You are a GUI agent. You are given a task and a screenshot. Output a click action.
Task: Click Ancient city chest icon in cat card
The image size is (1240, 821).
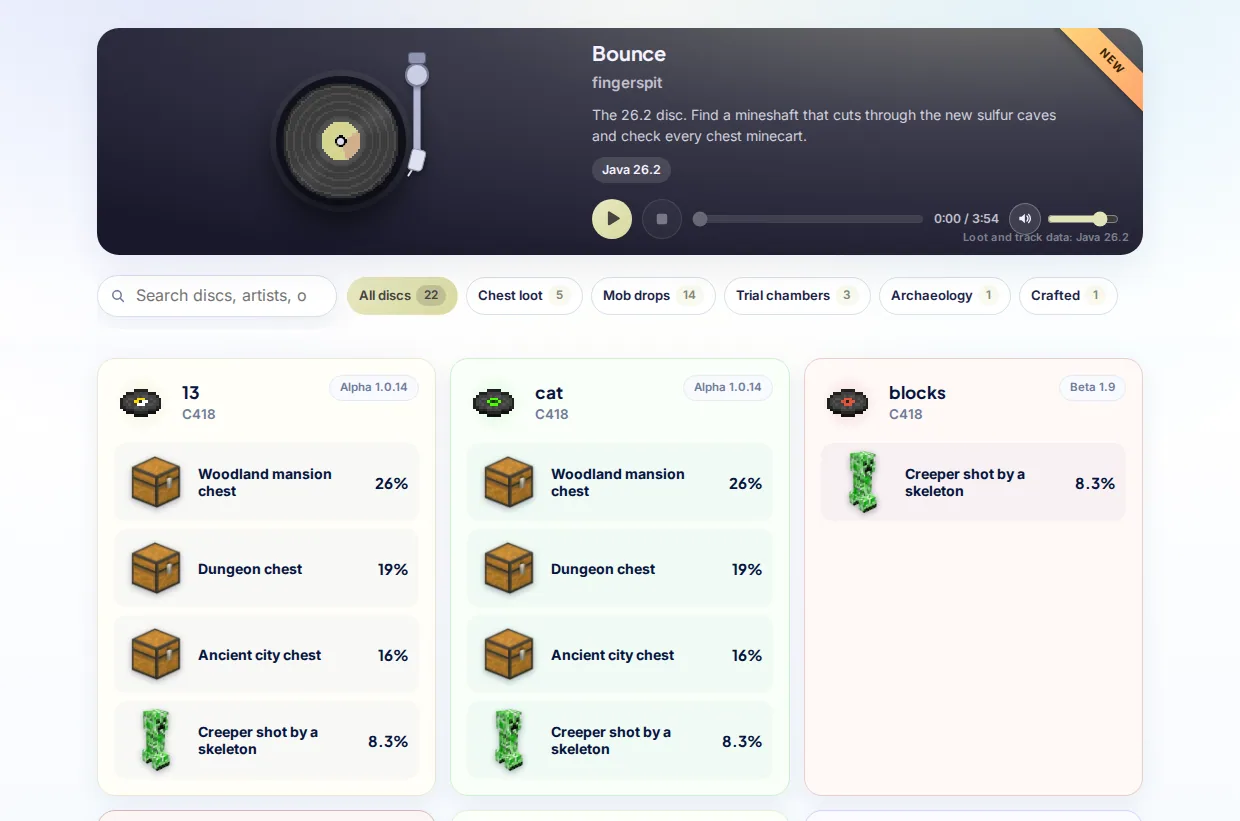[509, 655]
